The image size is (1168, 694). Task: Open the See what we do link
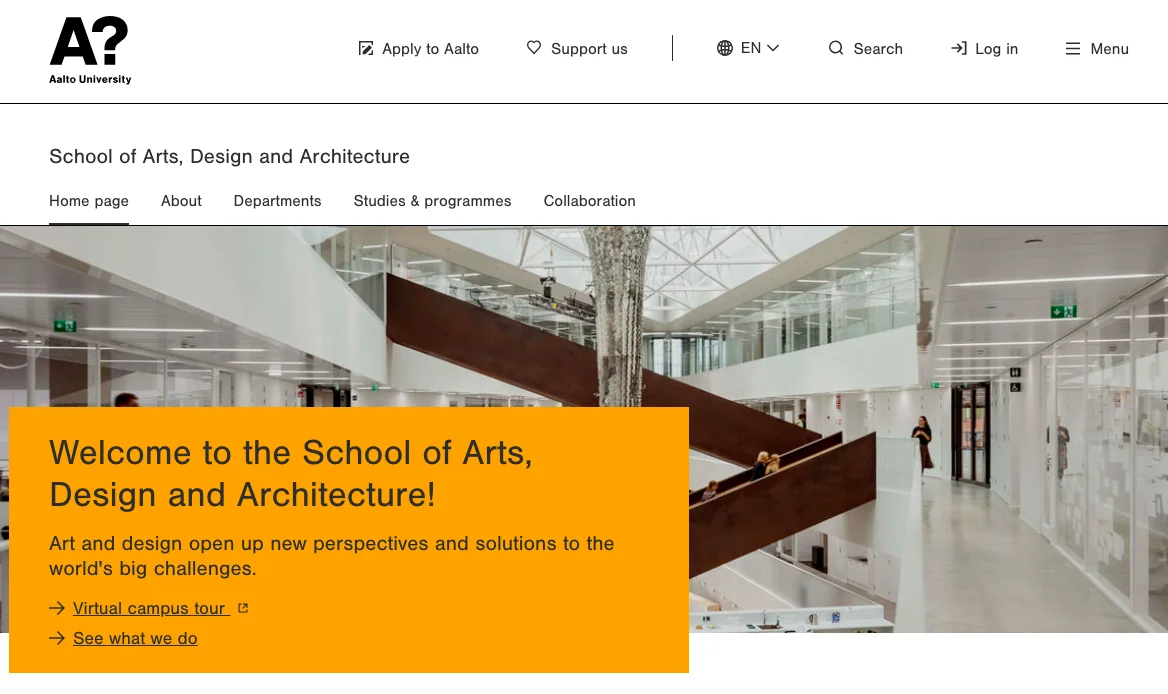(135, 638)
